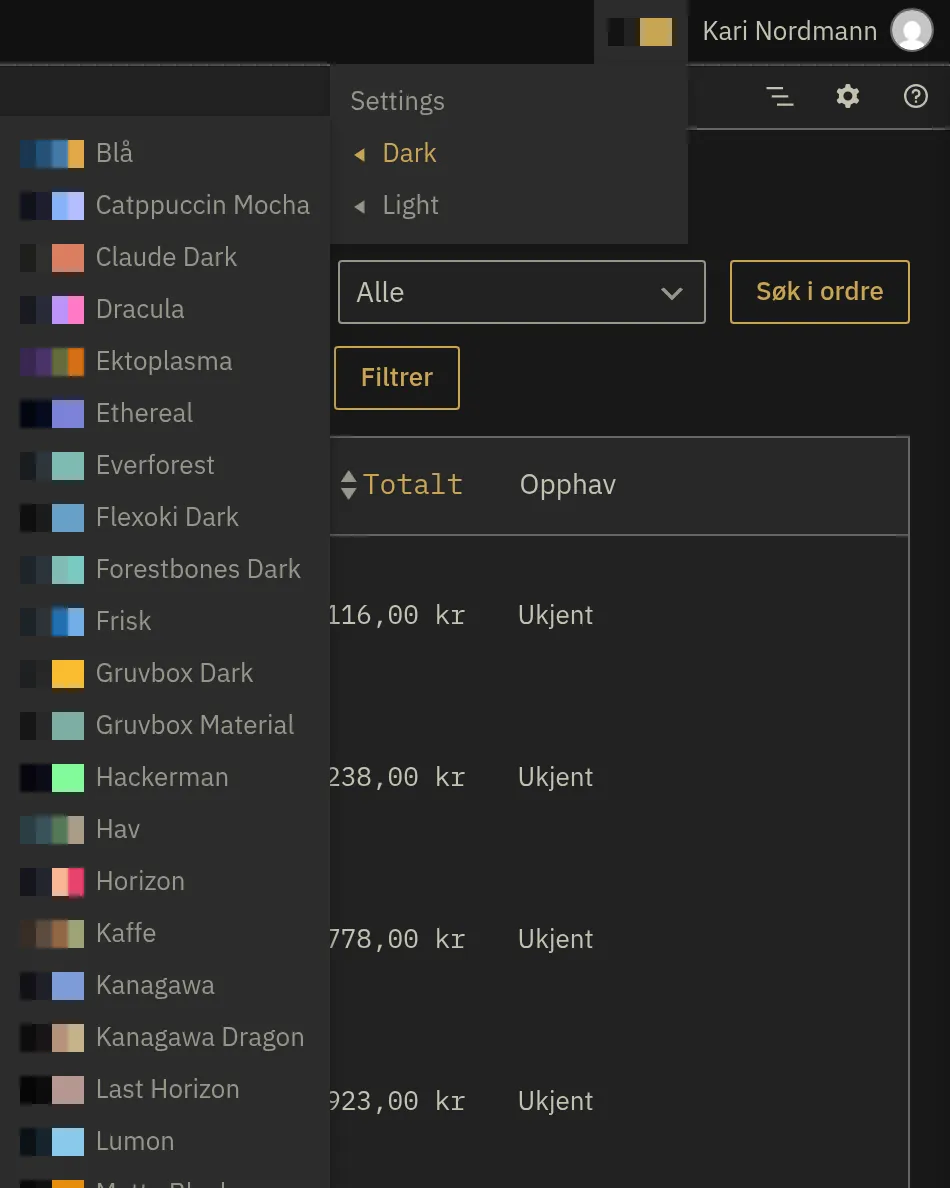
Task: Choose the Kanagawa Dragon theme
Action: tap(164, 1038)
